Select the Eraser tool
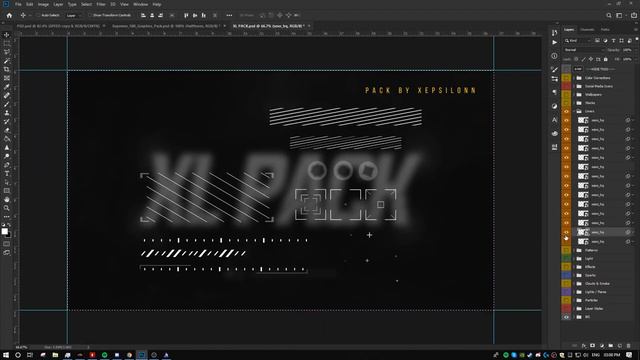Image resolution: width=640 pixels, height=360 pixels. (x=7, y=130)
